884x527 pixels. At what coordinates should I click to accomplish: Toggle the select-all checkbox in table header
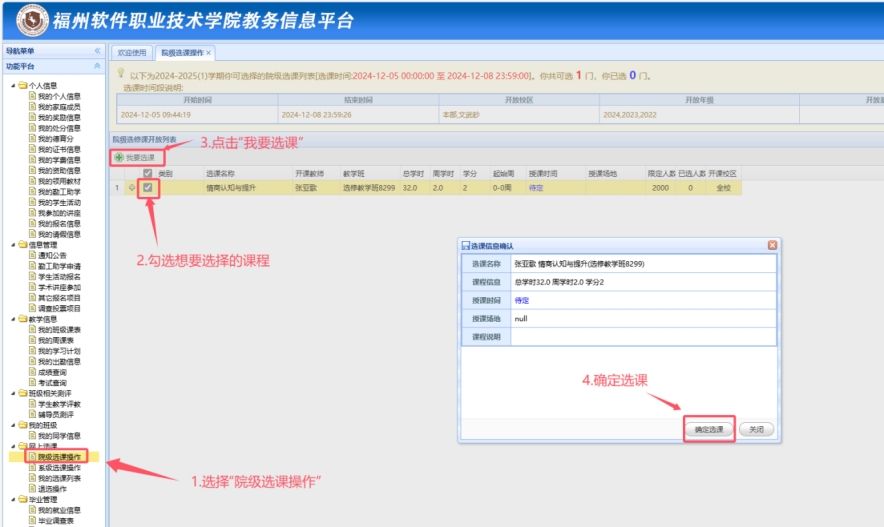[148, 173]
